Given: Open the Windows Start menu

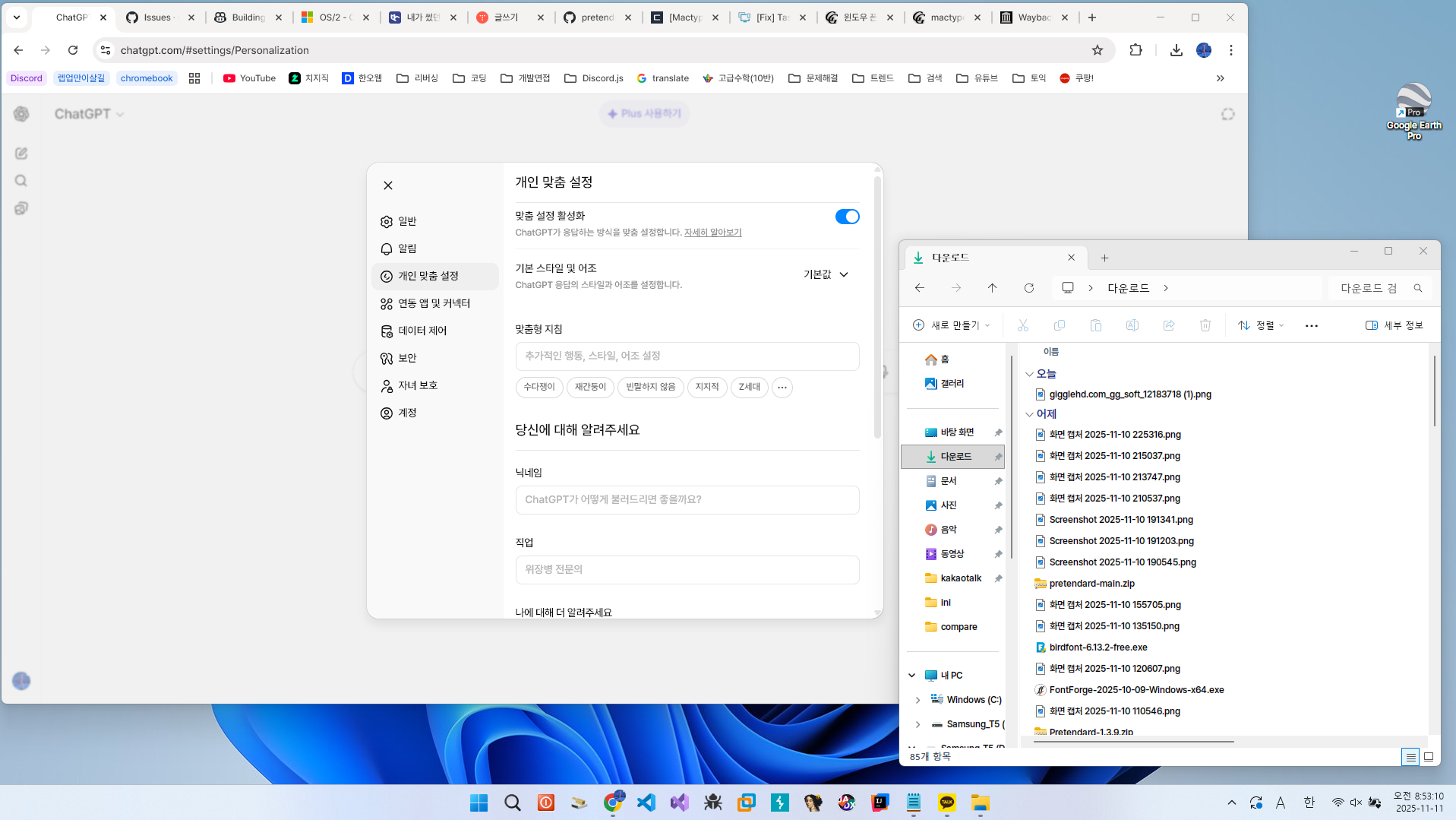Looking at the screenshot, I should tap(478, 803).
